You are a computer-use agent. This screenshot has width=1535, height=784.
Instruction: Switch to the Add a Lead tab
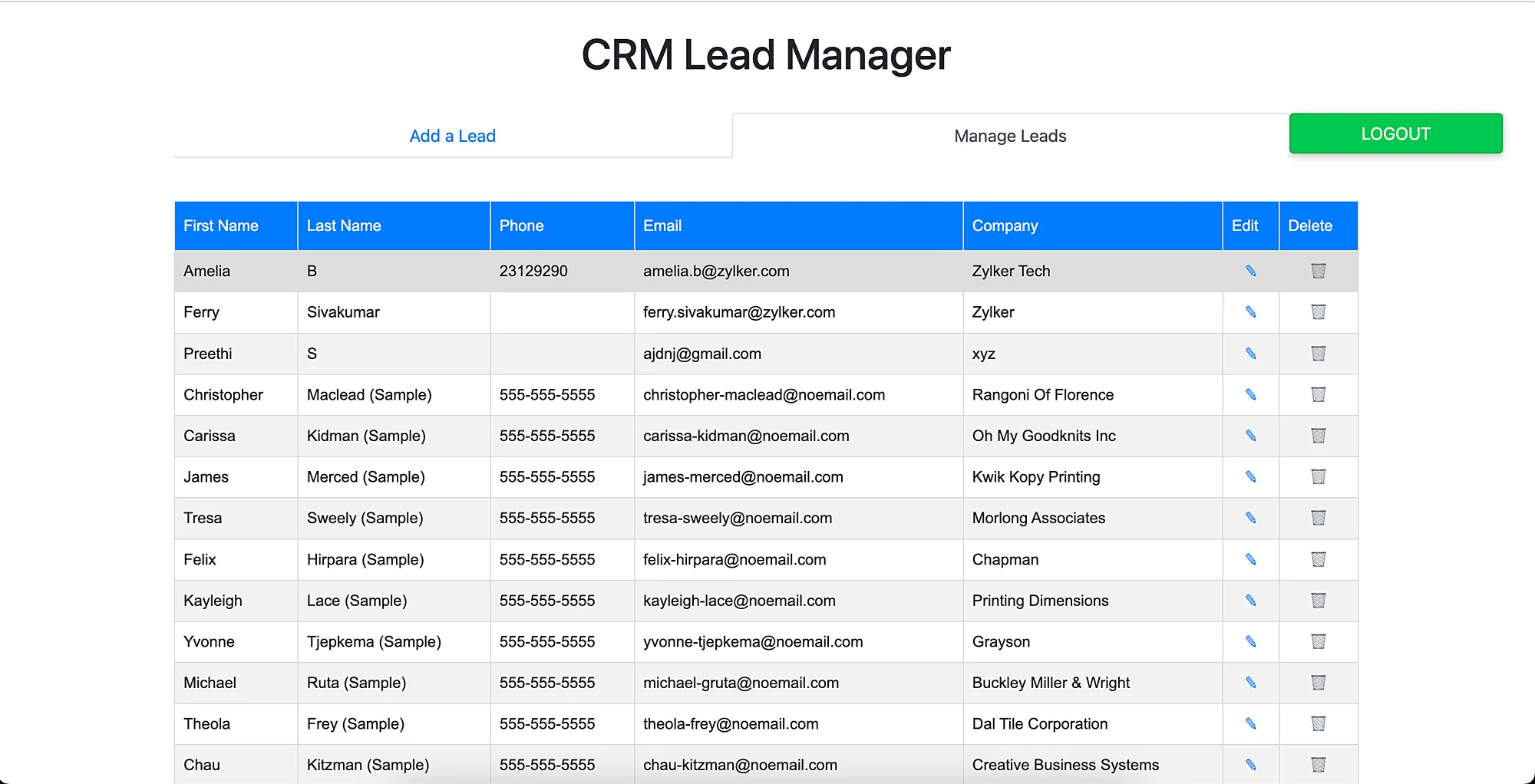point(452,136)
